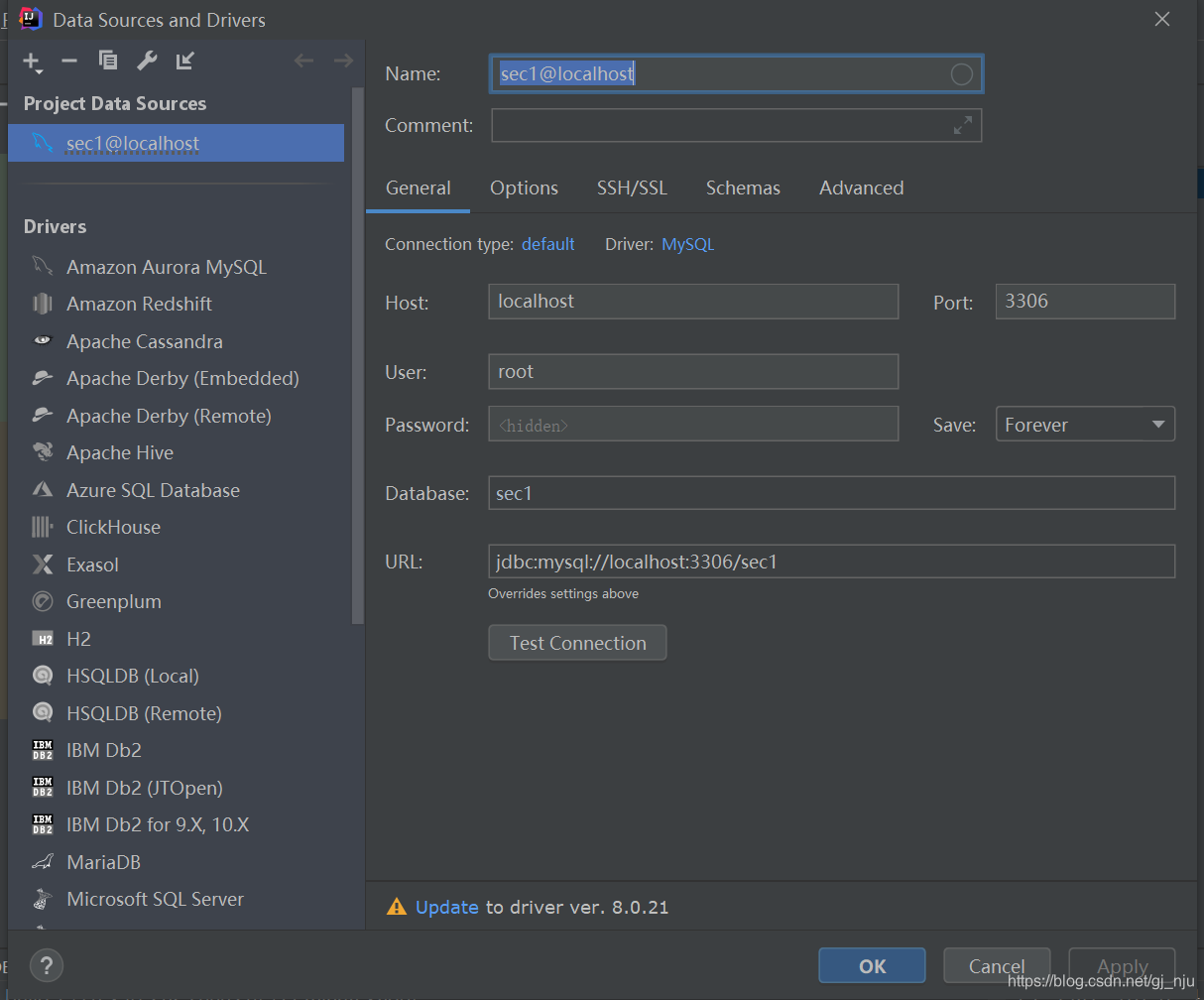Viewport: 1204px width, 1000px height.
Task: Select the HSQLDB (Local) icon
Action: [42, 676]
